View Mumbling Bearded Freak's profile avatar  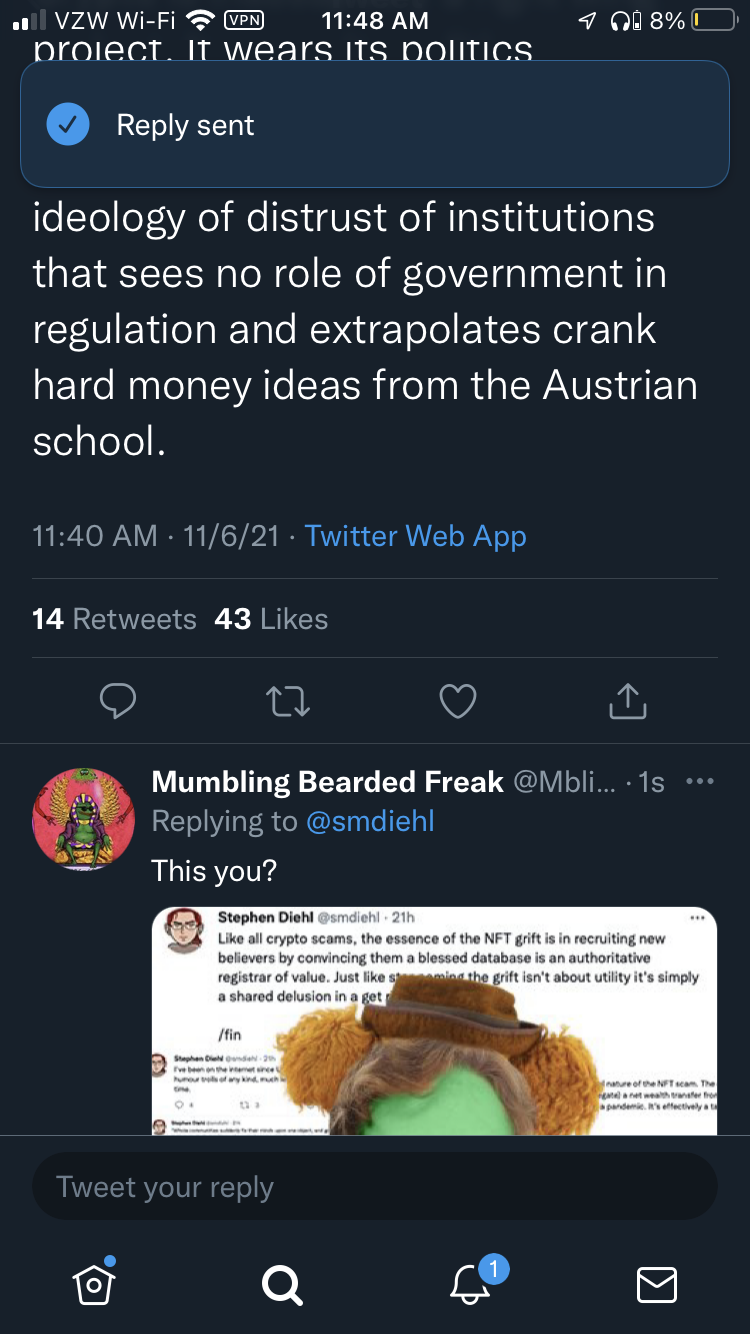pyautogui.click(x=84, y=819)
